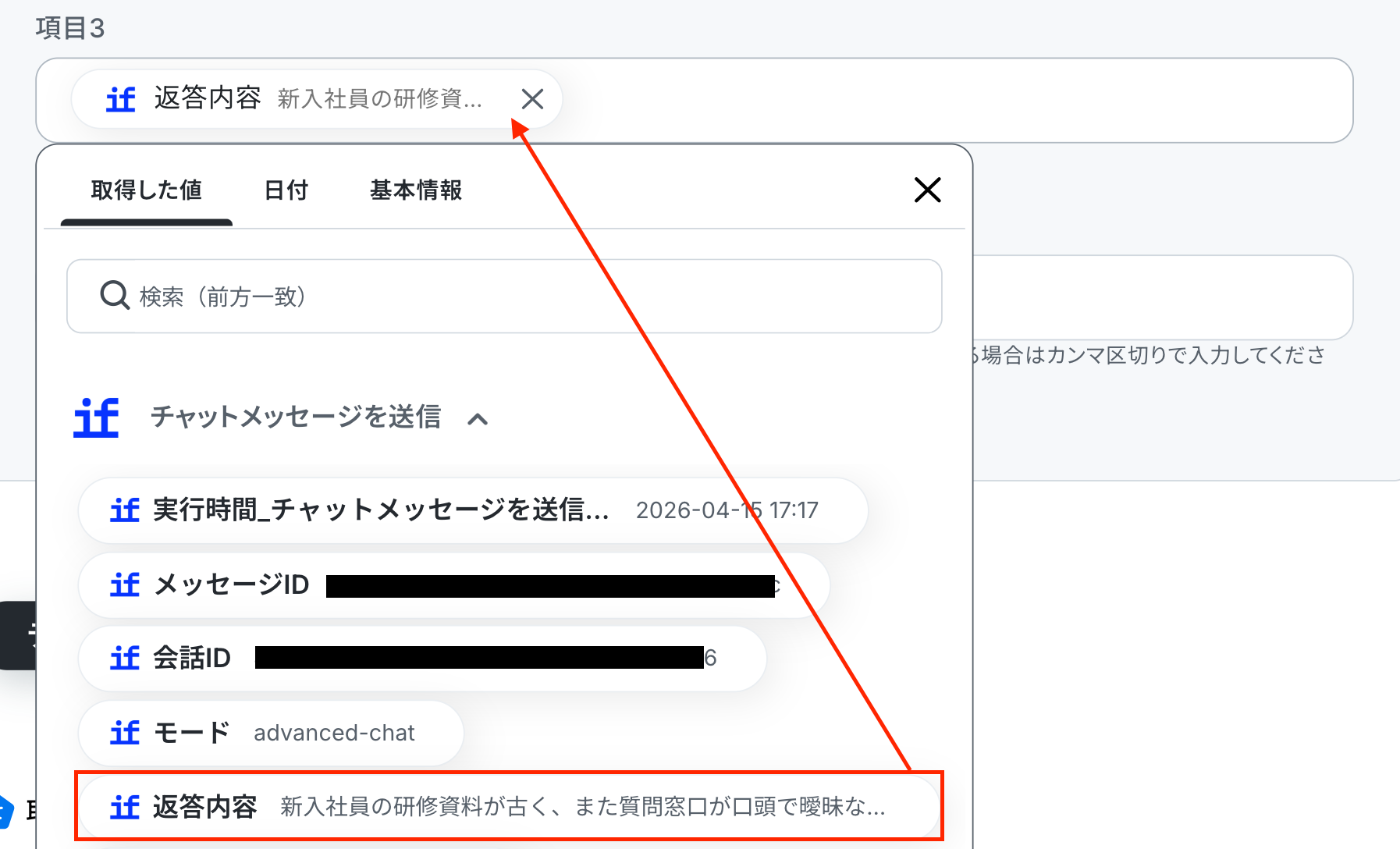Insert the 返答内容 value from list
Viewport: 1400px width, 849px height.
(509, 806)
